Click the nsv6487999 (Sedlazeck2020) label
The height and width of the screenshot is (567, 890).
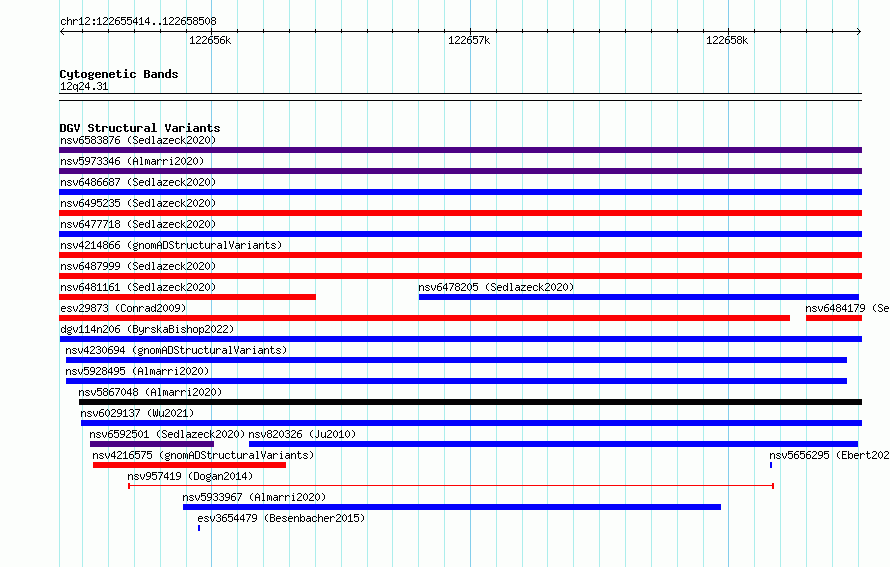[x=138, y=266]
